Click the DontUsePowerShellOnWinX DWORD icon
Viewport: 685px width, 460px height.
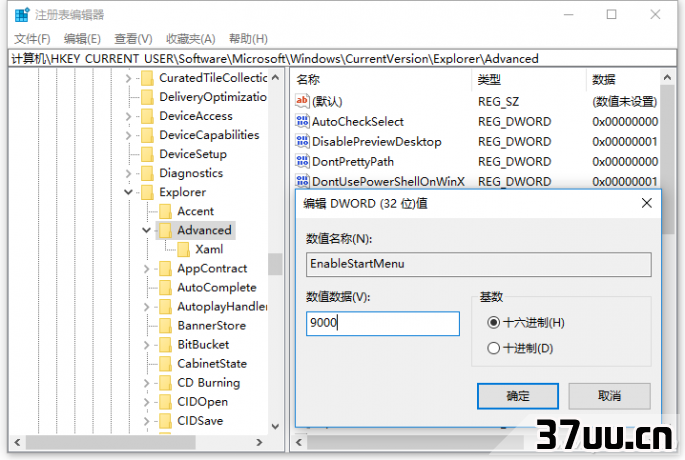click(302, 181)
